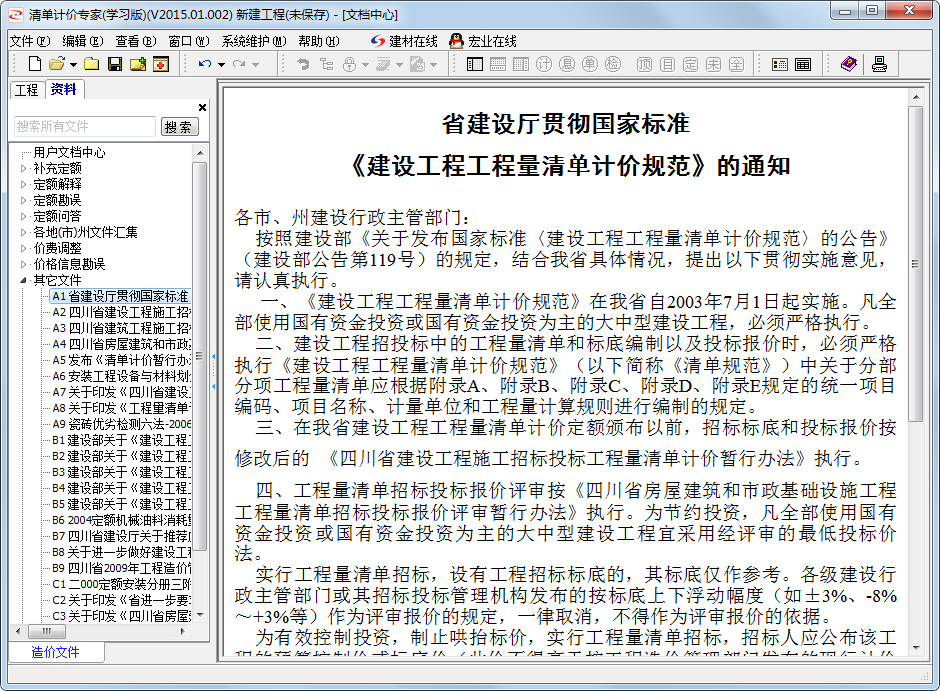Image resolution: width=940 pixels, height=691 pixels.
Task: Click the 搜索所有文件 search input field
Action: point(85,126)
